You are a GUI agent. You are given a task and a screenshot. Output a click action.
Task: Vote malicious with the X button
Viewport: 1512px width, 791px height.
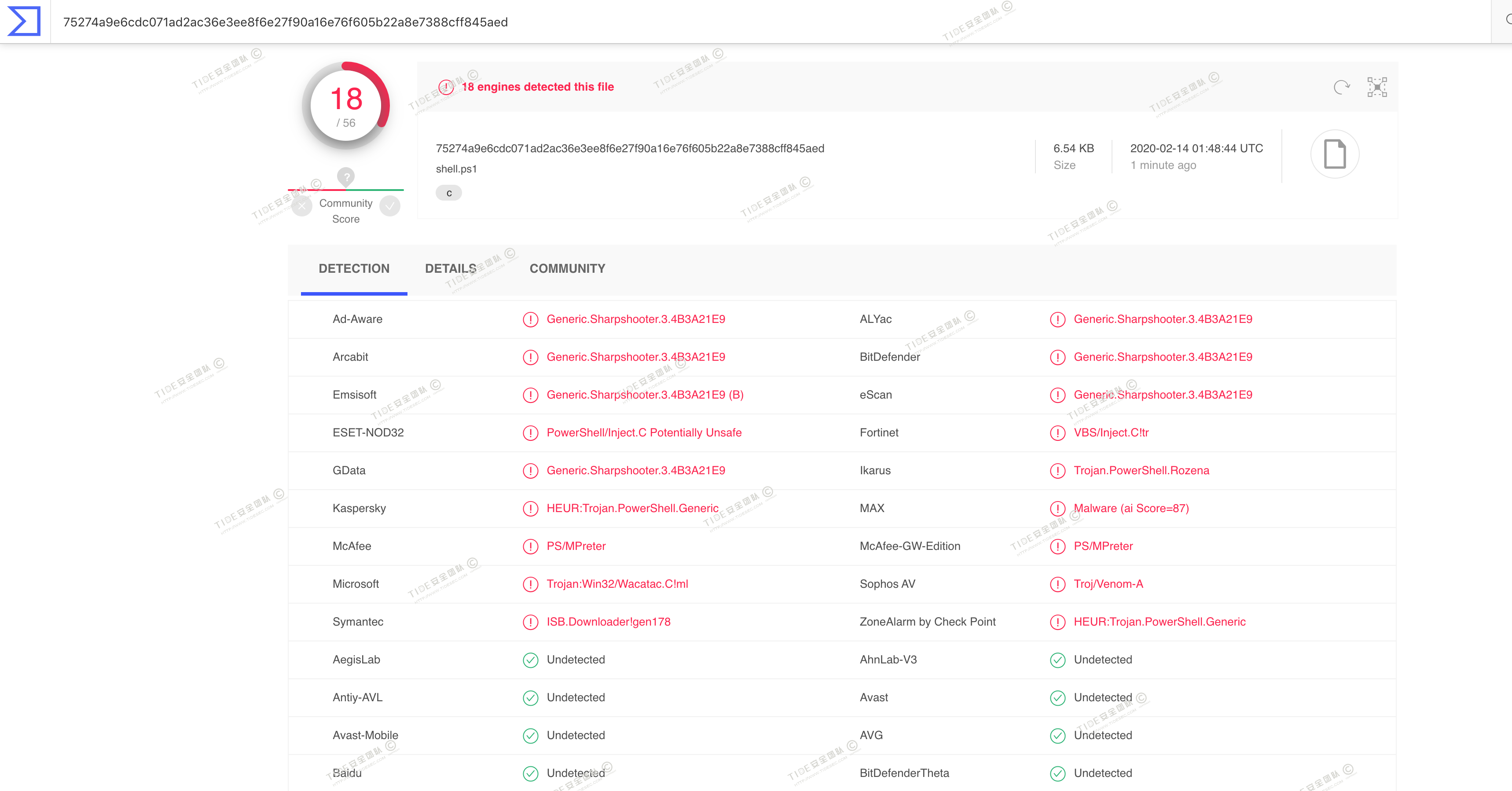[x=302, y=206]
